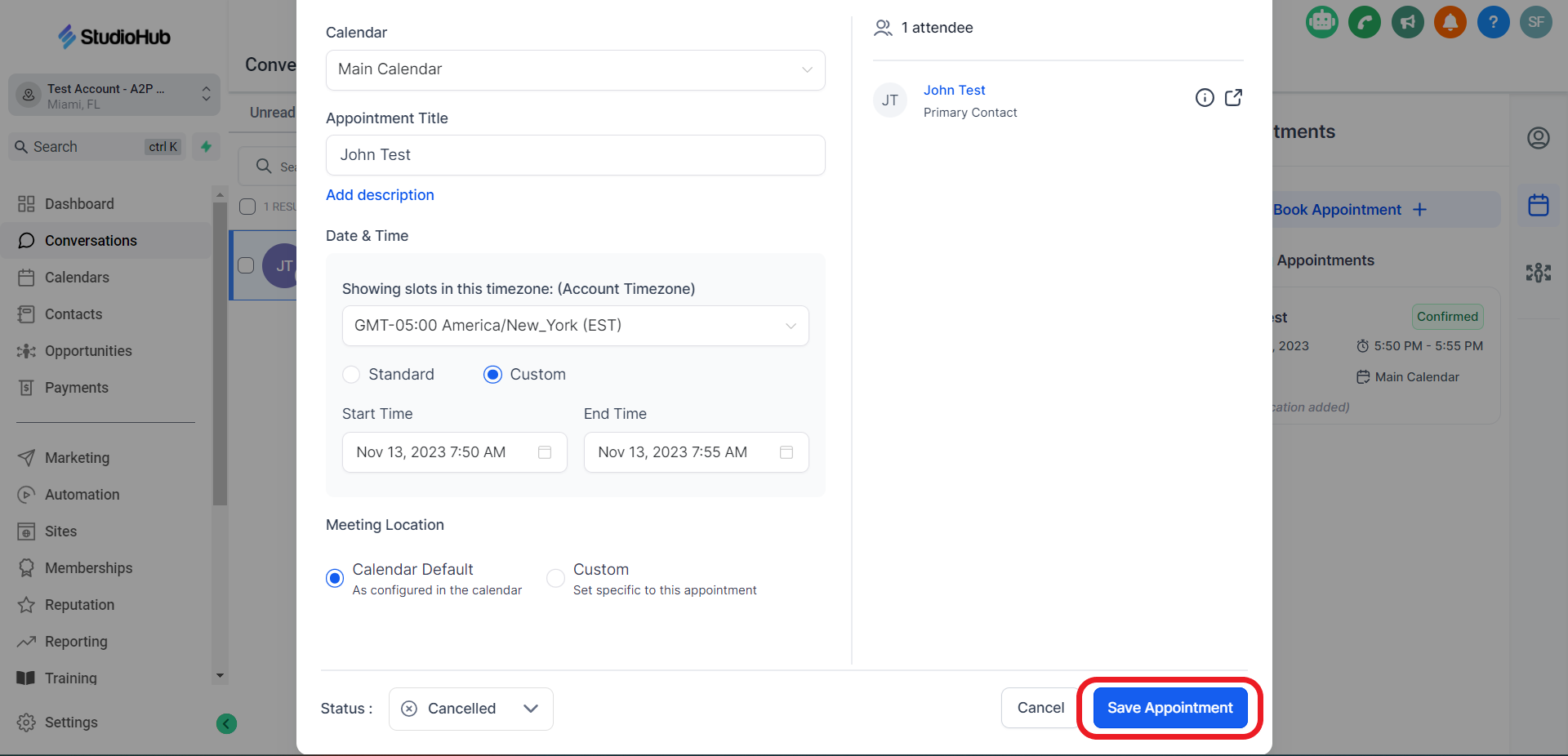Choose Calendar Default meeting location
The image size is (1568, 756).
pos(335,578)
